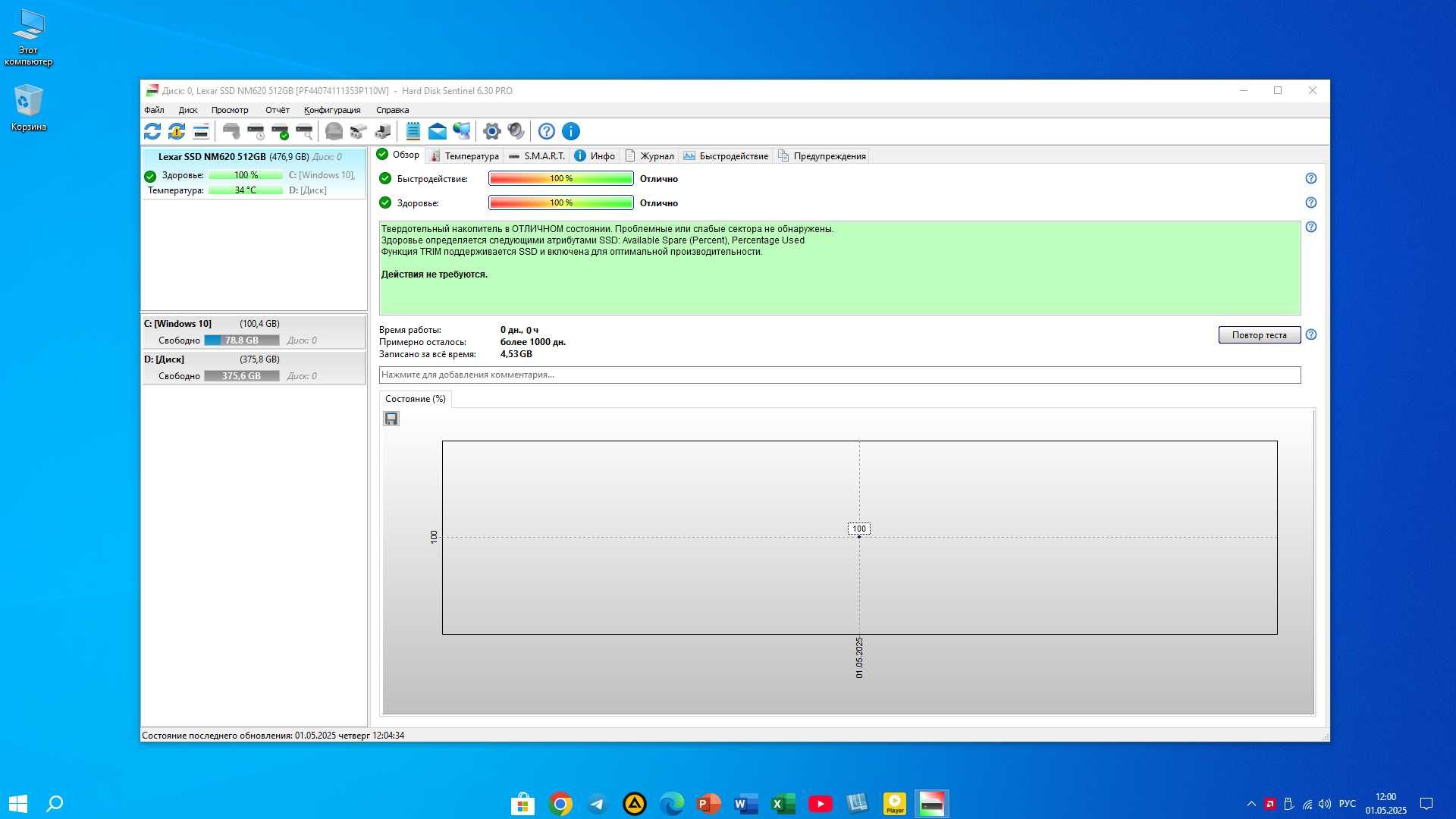The height and width of the screenshot is (819, 1456).
Task: Click the disk with clock toolbar icon
Action: coord(256,131)
